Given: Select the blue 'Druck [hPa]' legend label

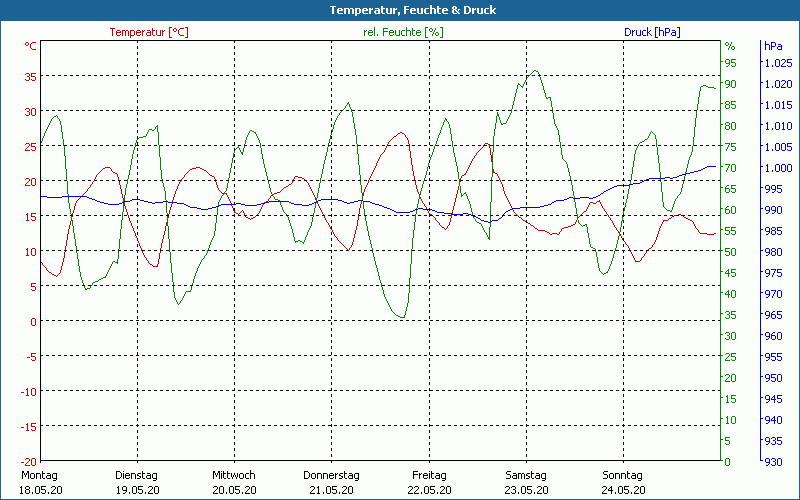Looking at the screenshot, I should point(652,32).
